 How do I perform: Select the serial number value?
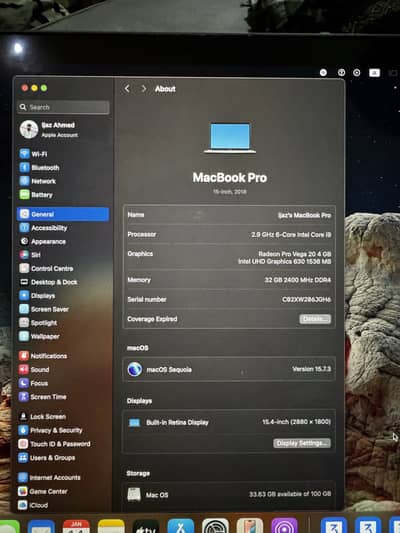(307, 299)
